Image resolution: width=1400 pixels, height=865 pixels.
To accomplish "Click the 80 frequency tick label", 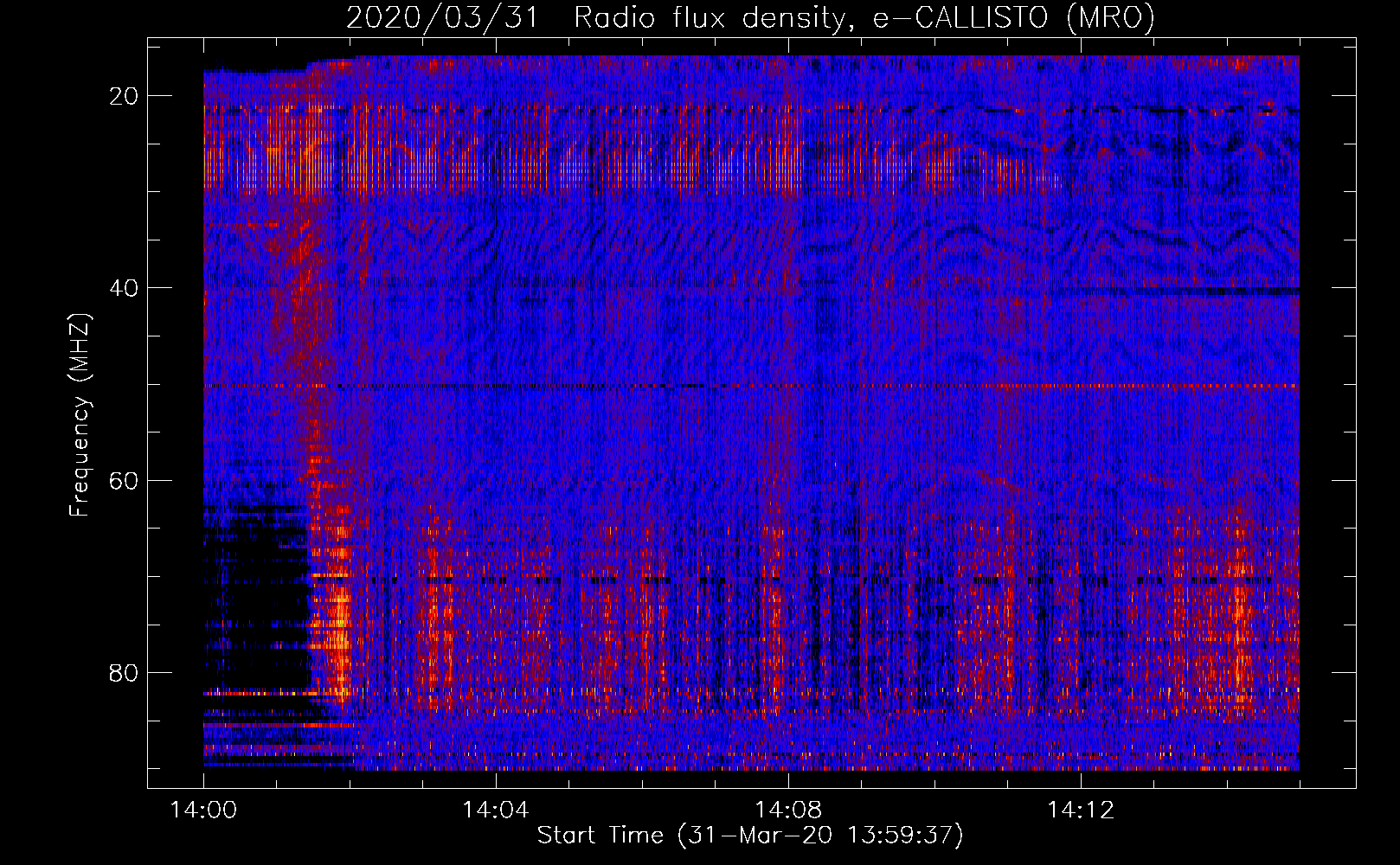I will [125, 672].
